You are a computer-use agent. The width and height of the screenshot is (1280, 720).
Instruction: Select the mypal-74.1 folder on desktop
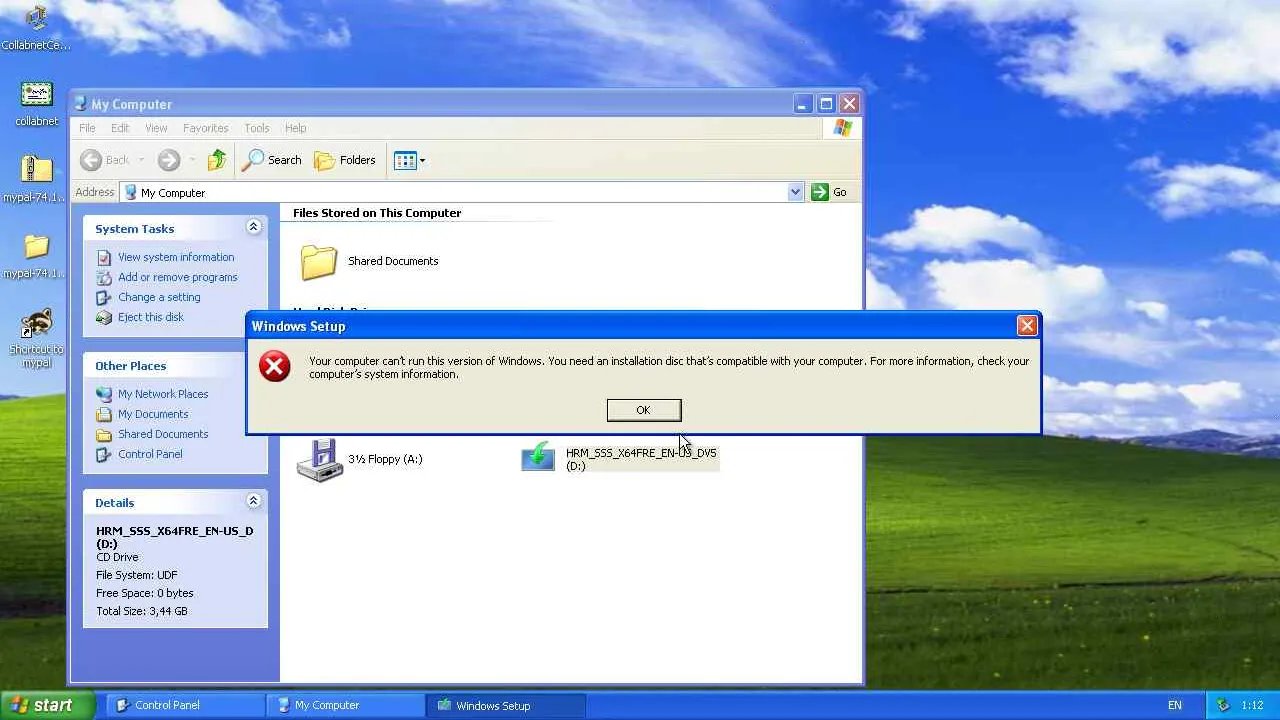coord(36,256)
